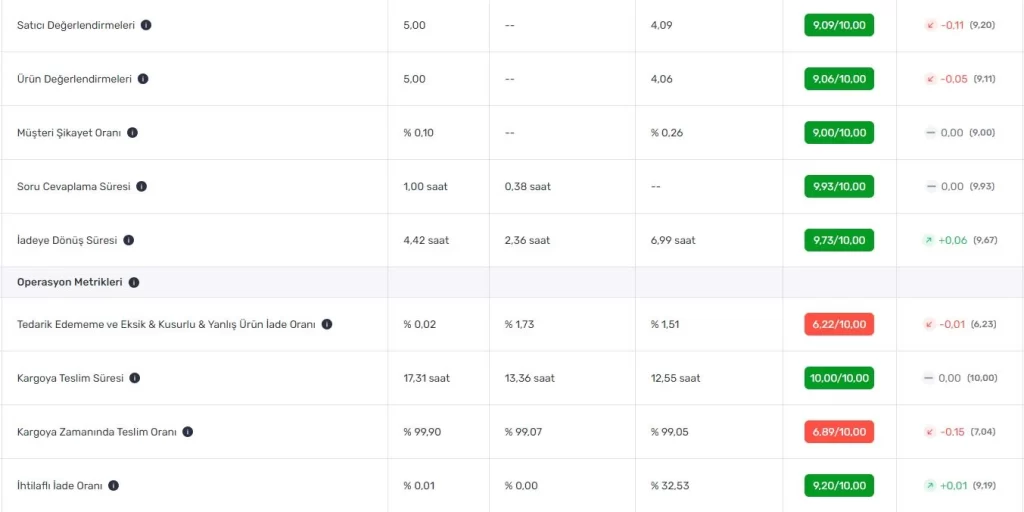This screenshot has height=512, width=1024.
Task: Select the Satıcı Değerlendirmeleri row label
Action: tap(76, 25)
